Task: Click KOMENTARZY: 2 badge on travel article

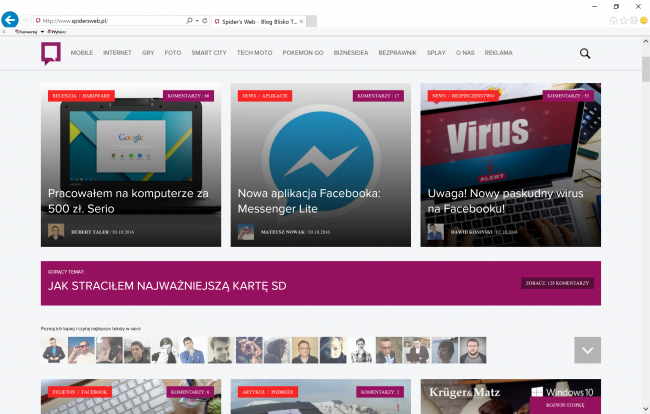Action: (380, 392)
